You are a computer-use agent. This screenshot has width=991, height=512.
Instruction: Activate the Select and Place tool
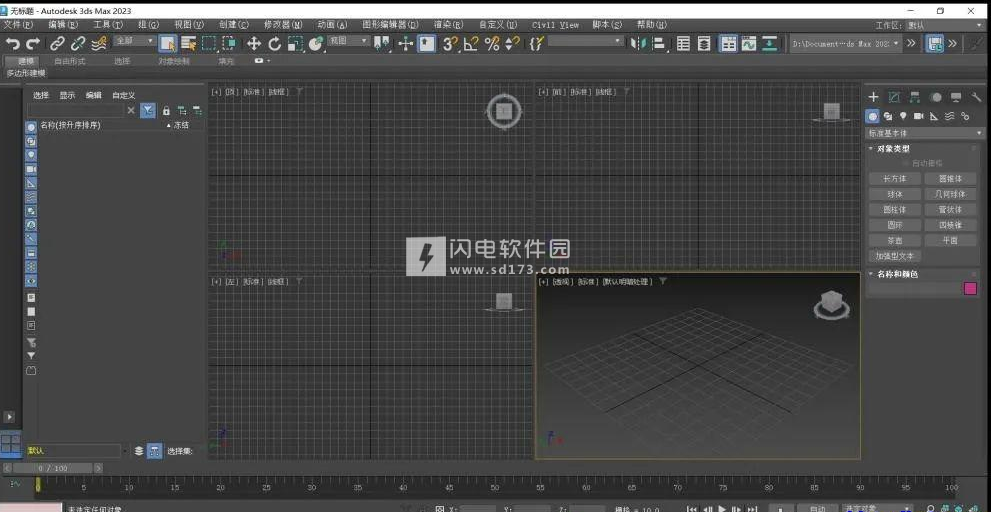[316, 43]
